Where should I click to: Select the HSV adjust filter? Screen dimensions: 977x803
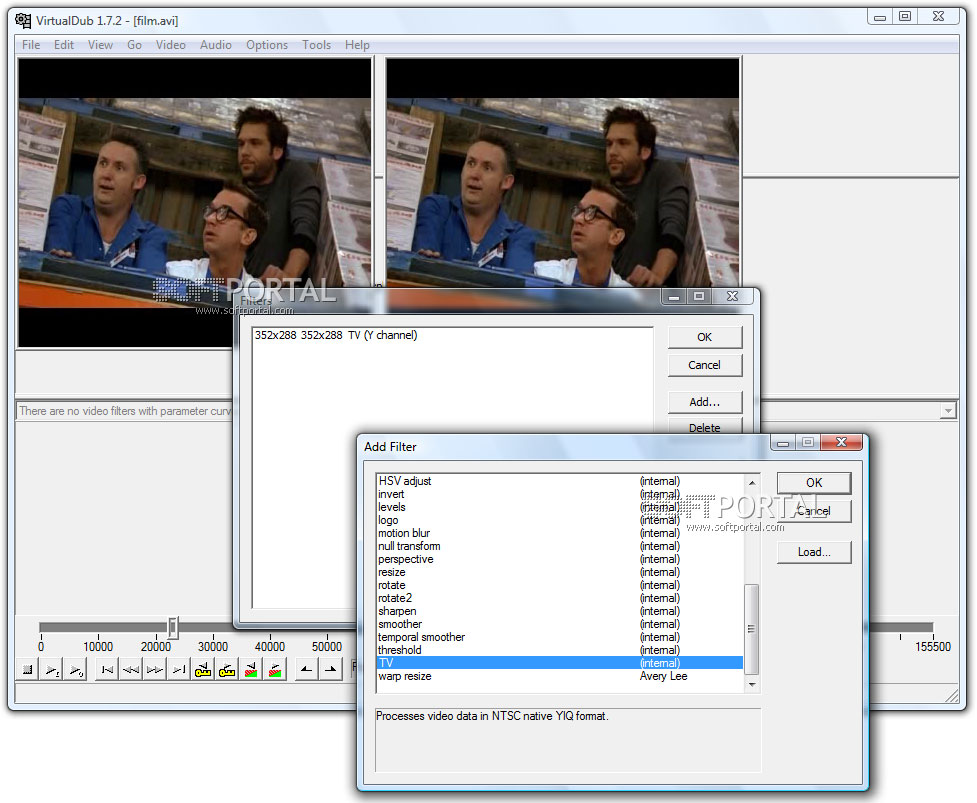click(560, 481)
